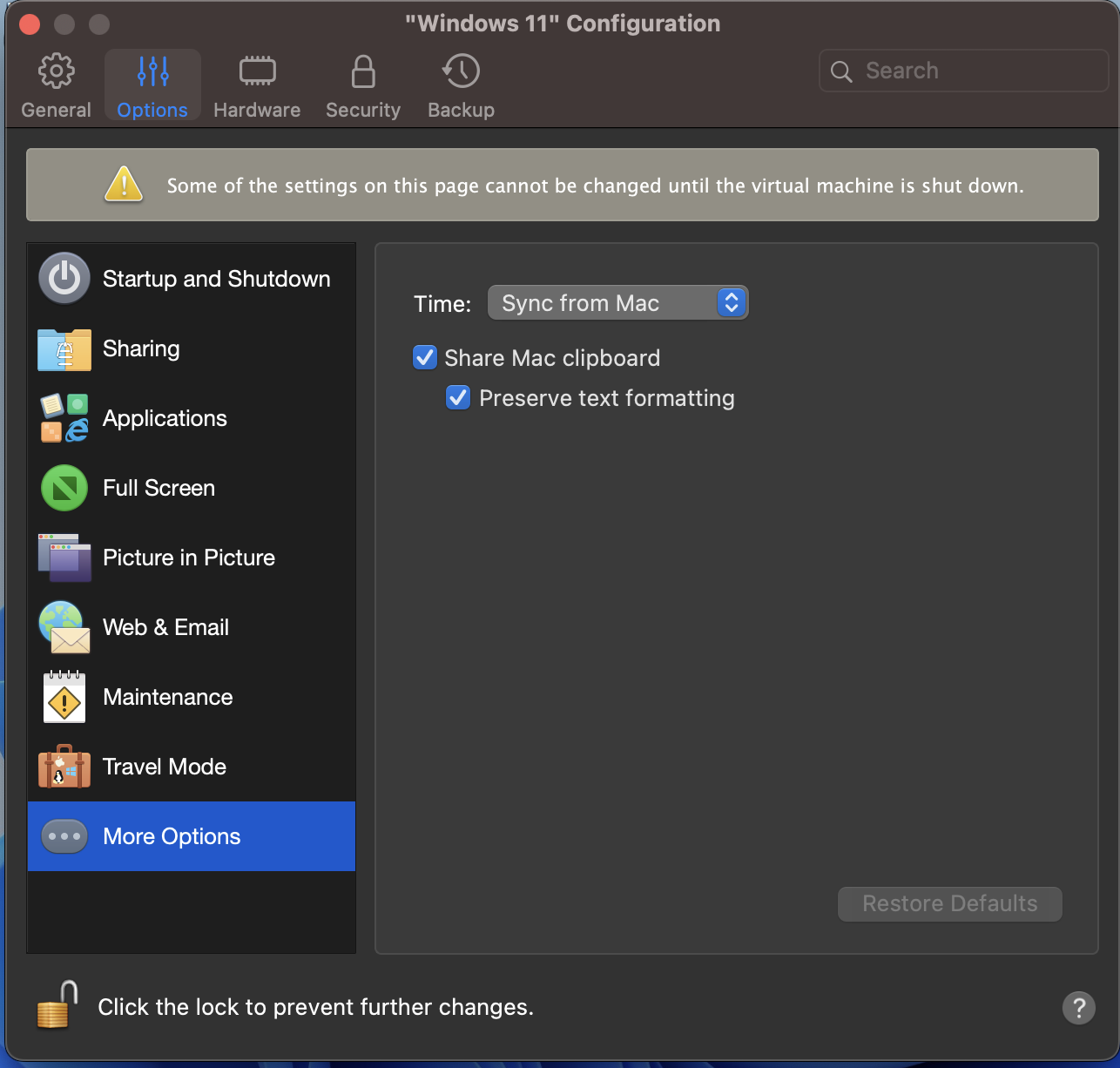Click the yellow warning triangle icon
Viewport: 1120px width, 1068px height.
click(x=124, y=184)
